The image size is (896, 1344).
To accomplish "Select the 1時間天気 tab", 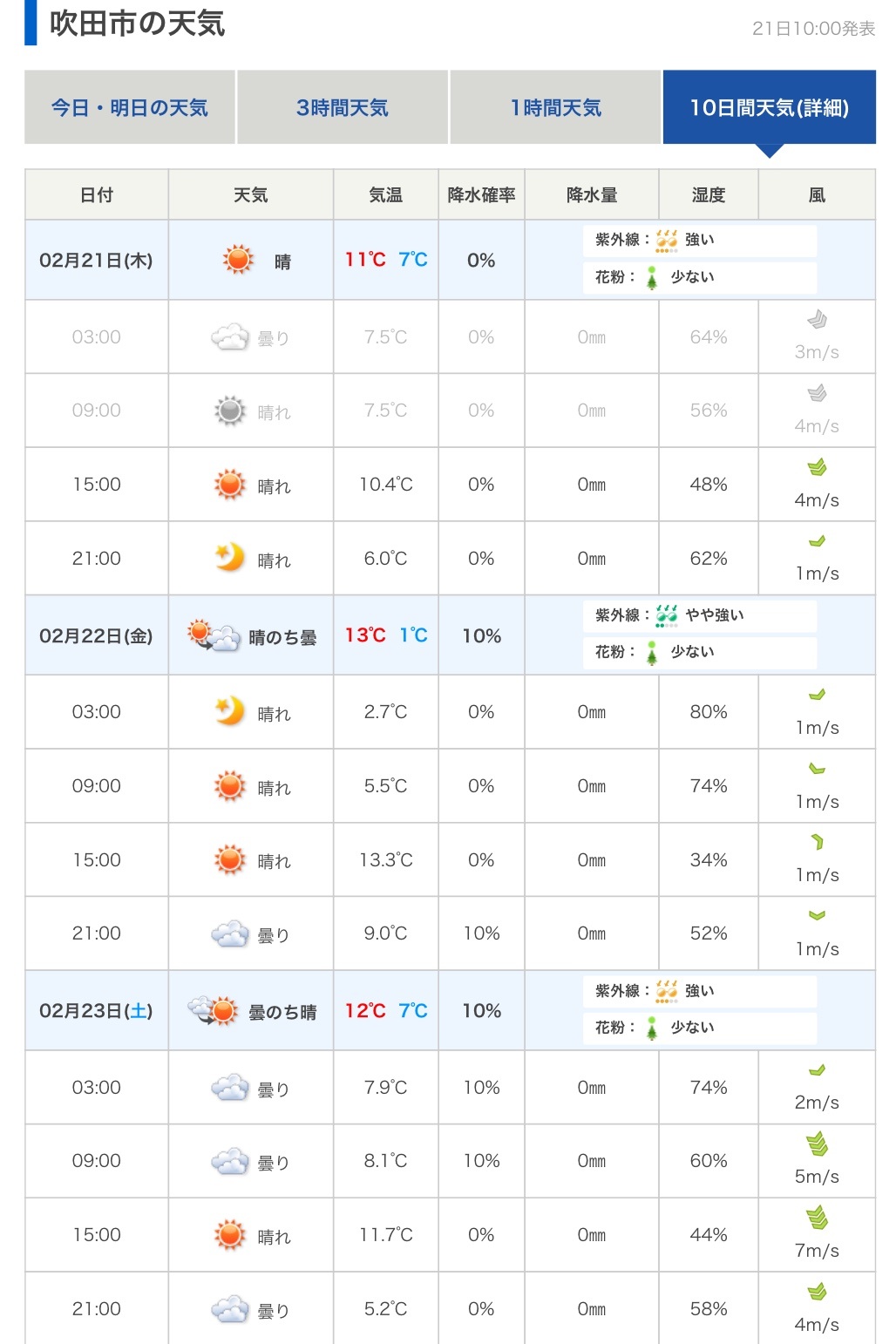I will pos(555,108).
